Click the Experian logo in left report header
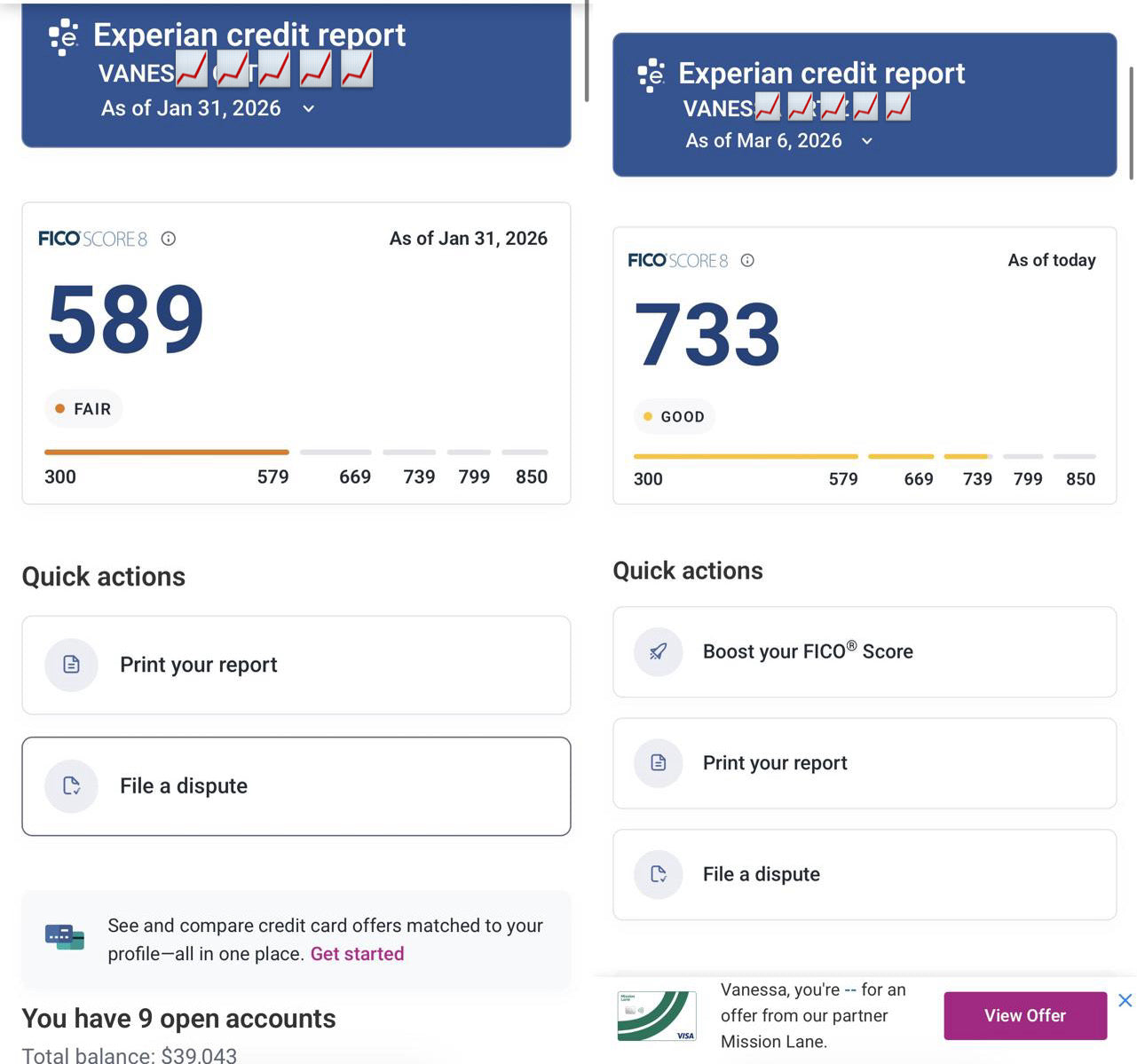The width and height of the screenshot is (1137, 1064). tap(64, 37)
